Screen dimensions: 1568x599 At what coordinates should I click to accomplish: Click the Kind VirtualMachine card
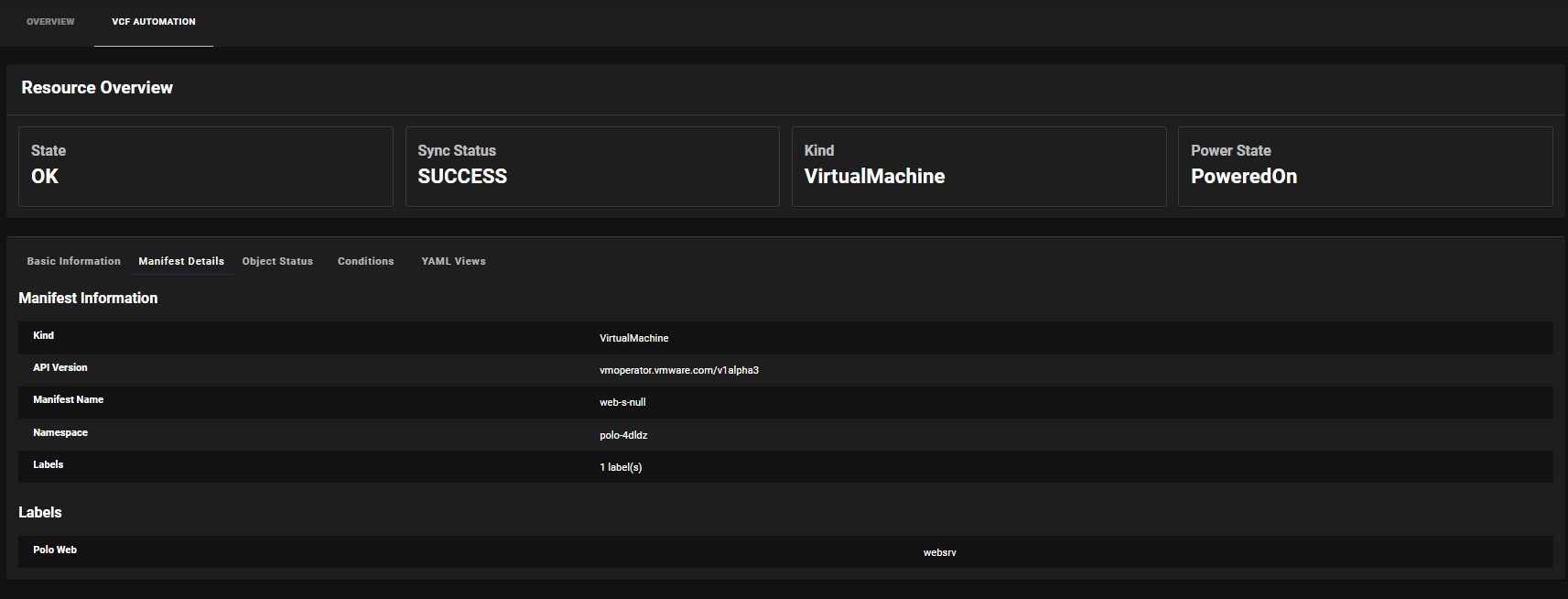click(979, 167)
